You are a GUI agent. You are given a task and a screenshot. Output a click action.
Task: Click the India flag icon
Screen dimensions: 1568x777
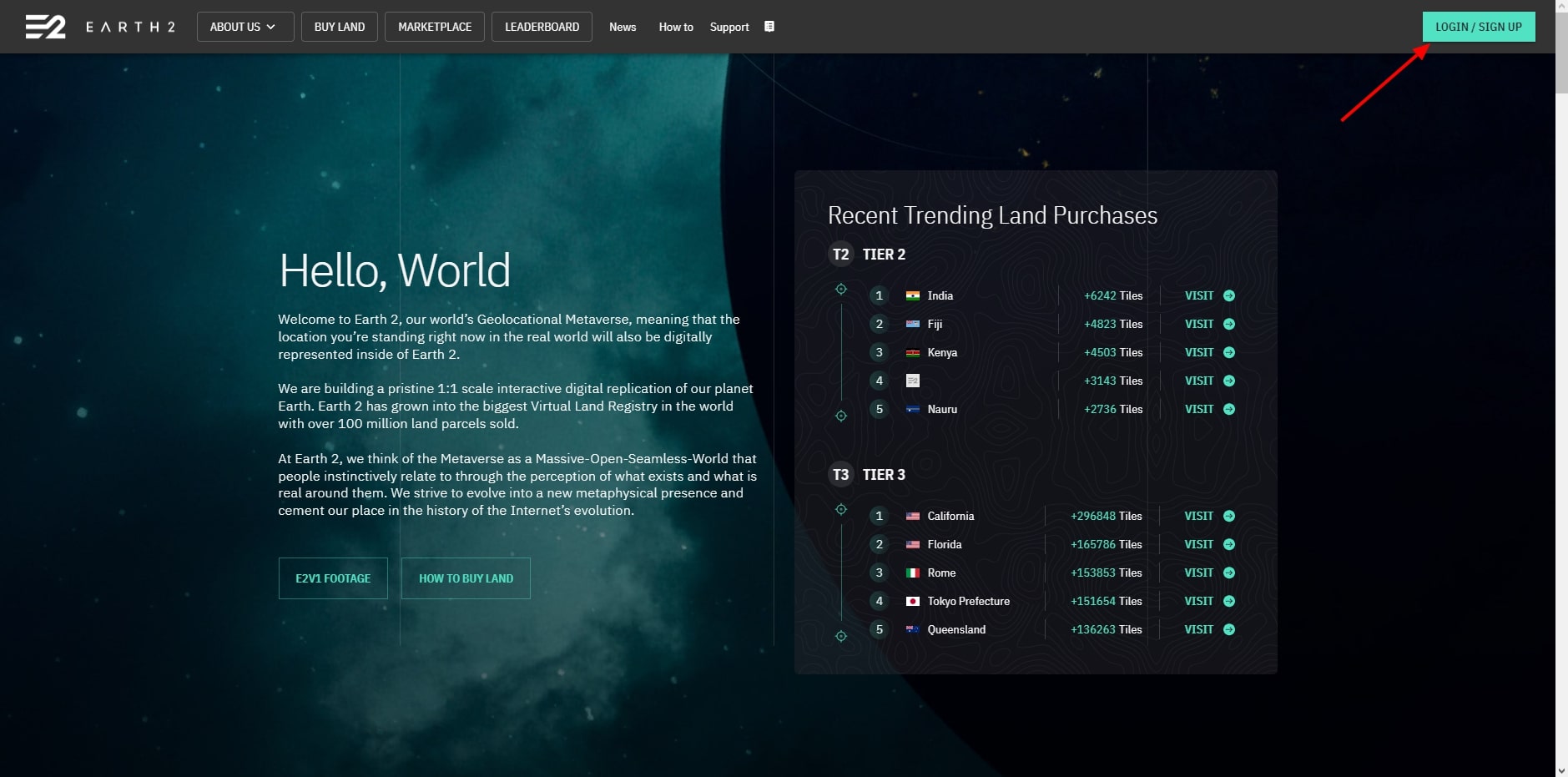[x=912, y=295]
